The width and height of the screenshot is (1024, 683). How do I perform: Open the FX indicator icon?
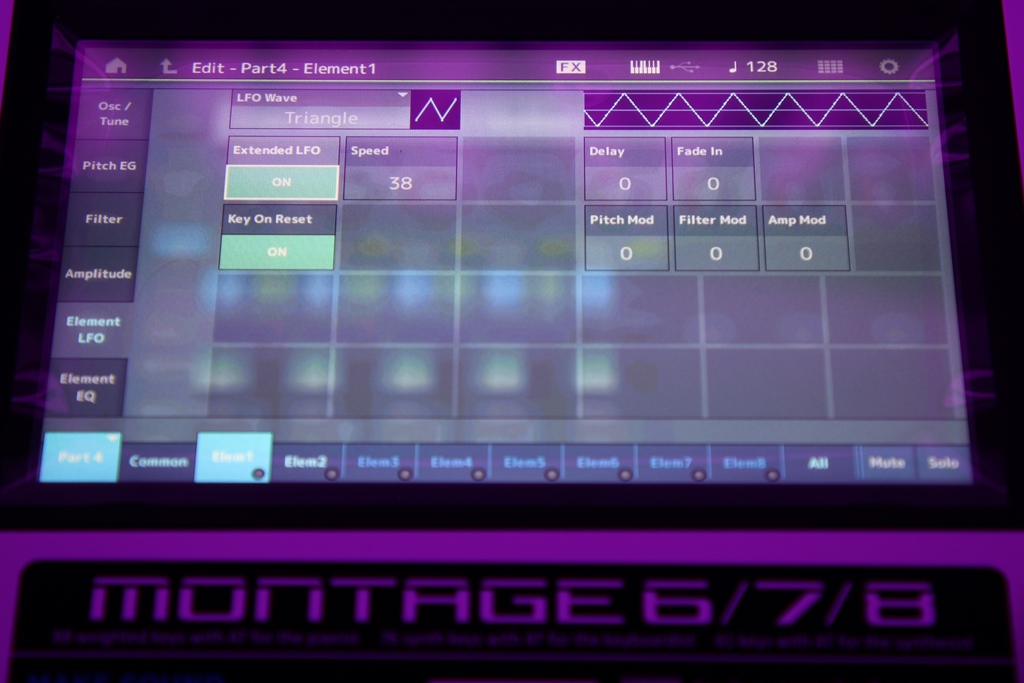coord(571,67)
